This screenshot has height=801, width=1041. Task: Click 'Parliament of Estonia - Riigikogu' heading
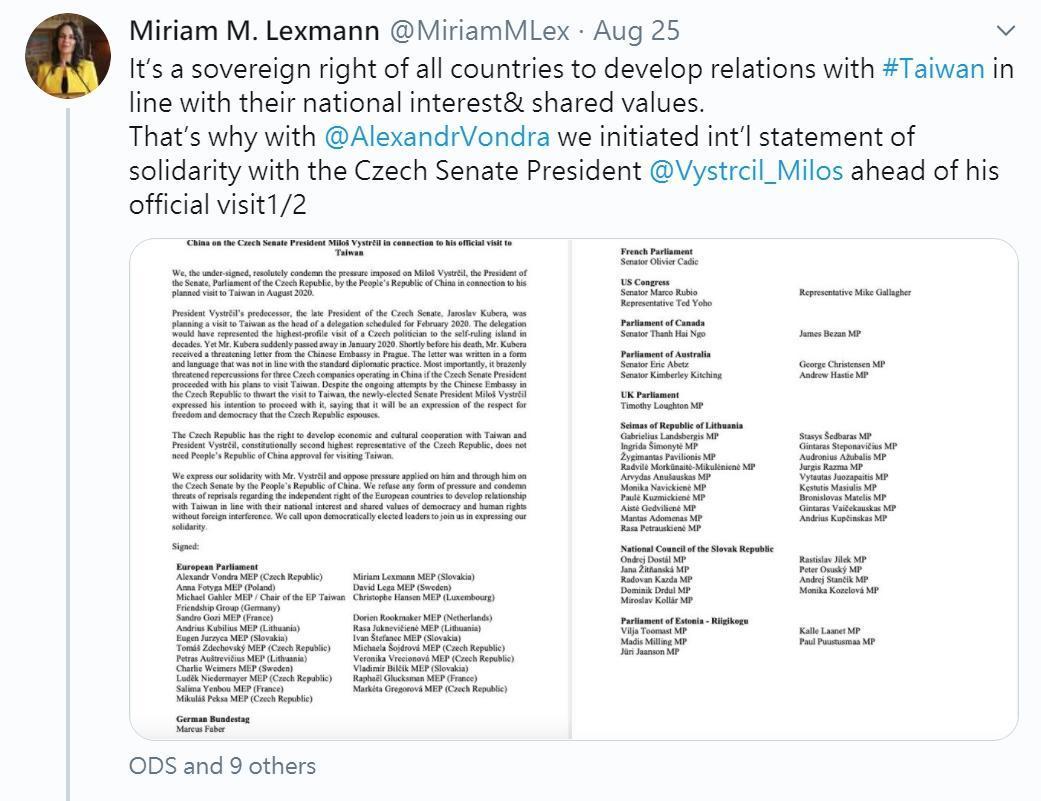[x=684, y=620]
